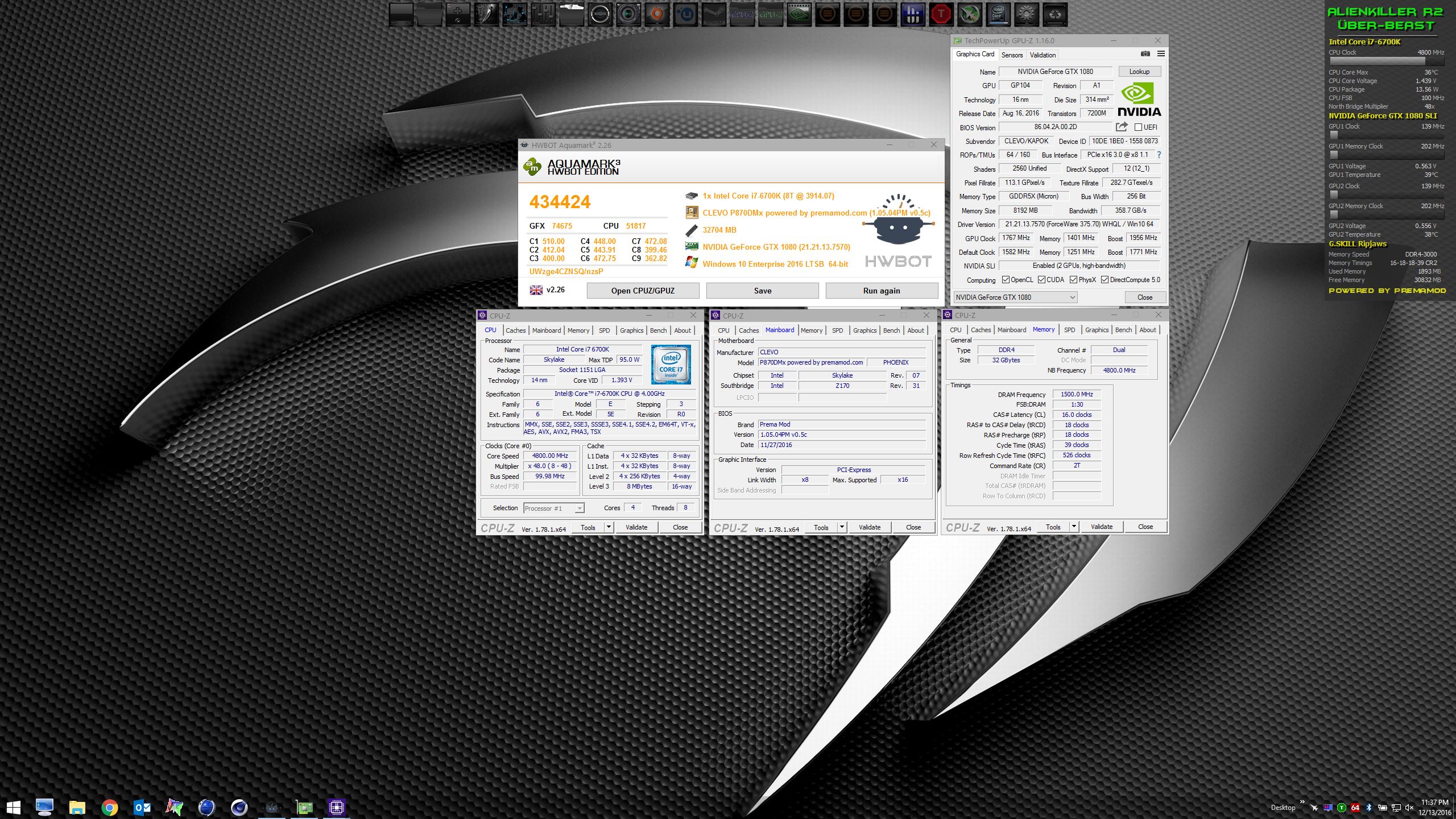Switch to the Sensors tab in GPU-Z
Image resolution: width=1456 pixels, height=819 pixels.
(1012, 55)
